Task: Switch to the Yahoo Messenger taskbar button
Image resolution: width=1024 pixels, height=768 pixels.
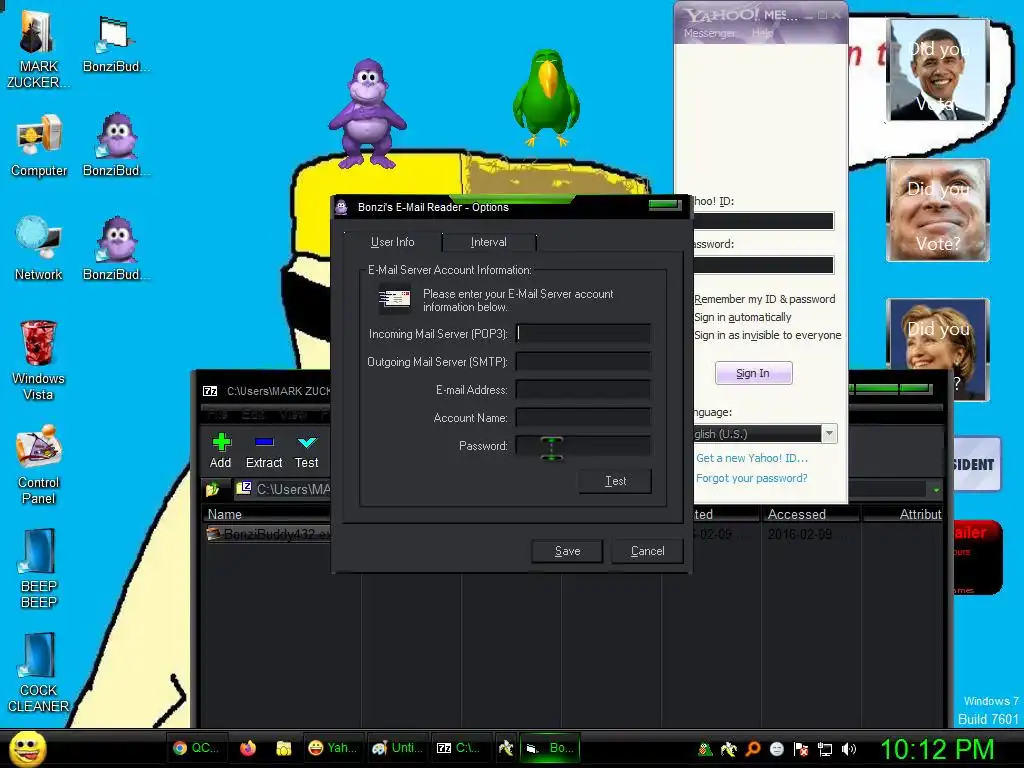Action: [x=332, y=748]
